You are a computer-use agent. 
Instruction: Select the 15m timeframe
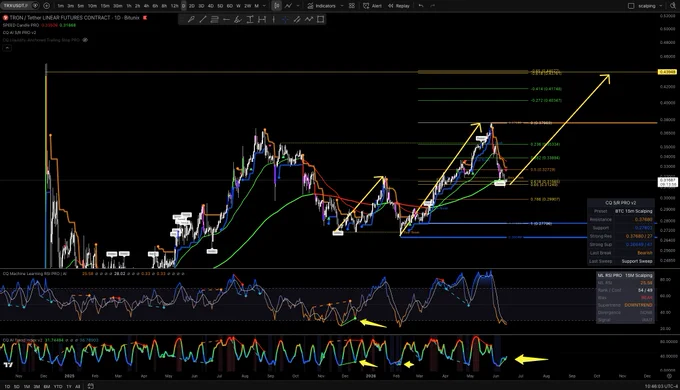point(105,6)
